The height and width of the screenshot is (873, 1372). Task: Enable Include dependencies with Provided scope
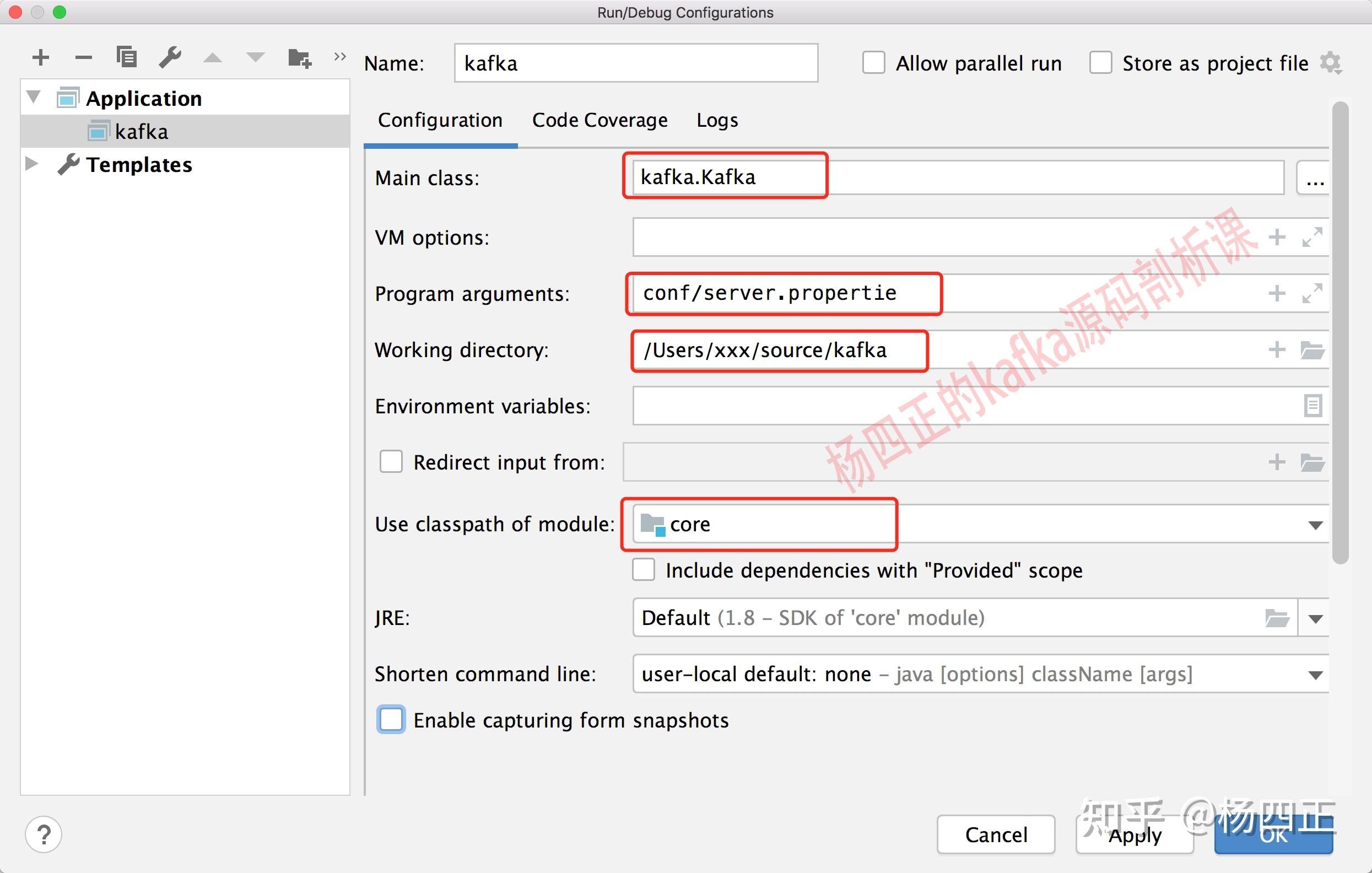click(x=643, y=569)
